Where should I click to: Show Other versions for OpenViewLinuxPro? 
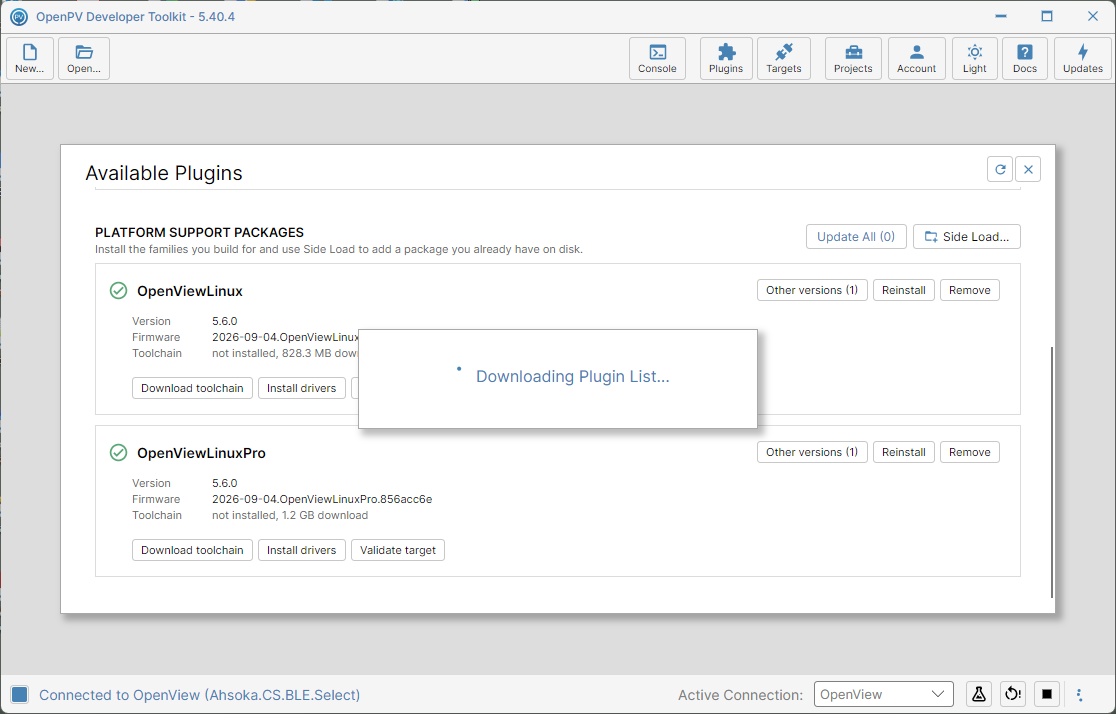point(812,452)
